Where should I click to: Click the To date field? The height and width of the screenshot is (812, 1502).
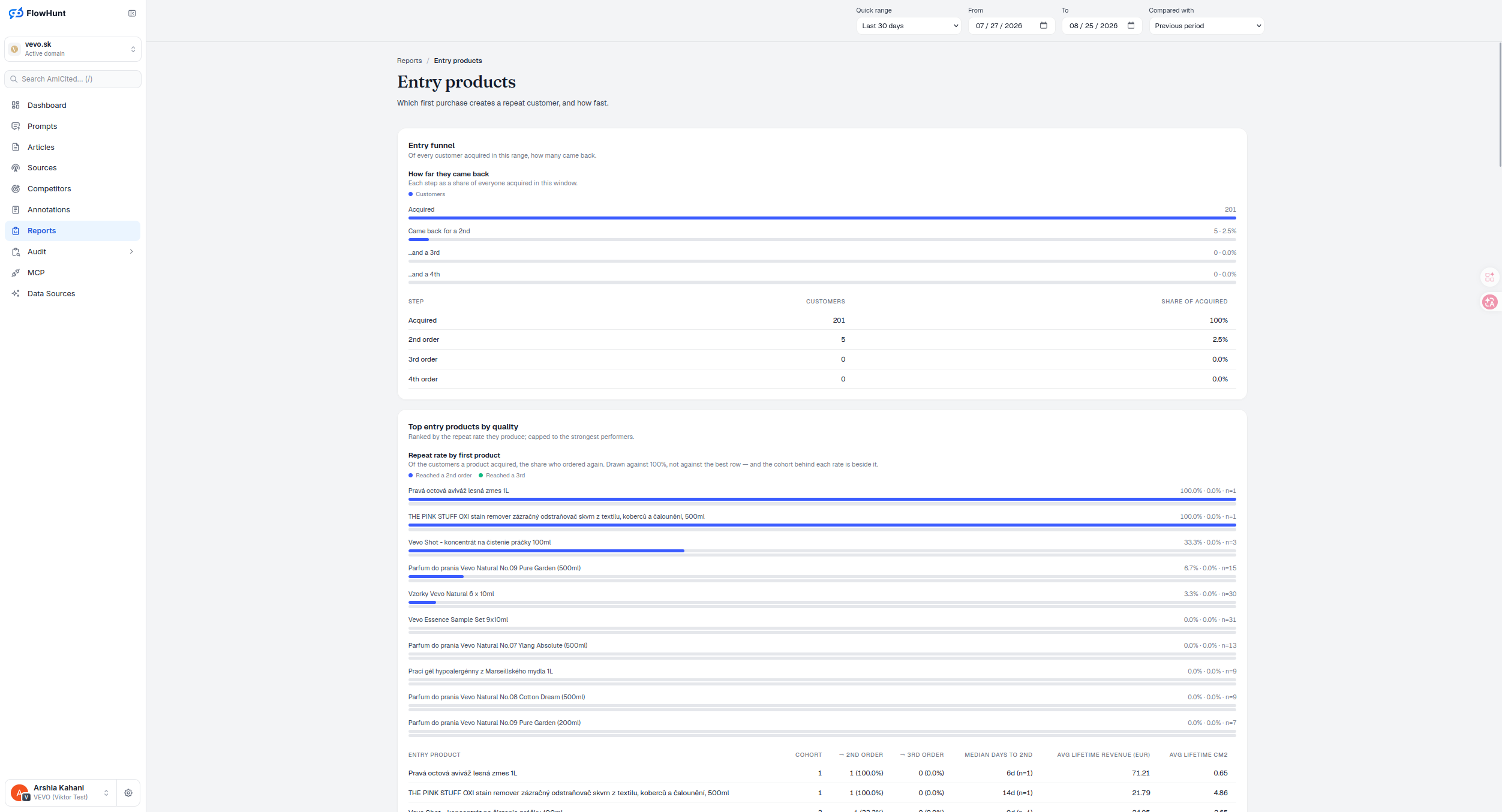(1102, 26)
